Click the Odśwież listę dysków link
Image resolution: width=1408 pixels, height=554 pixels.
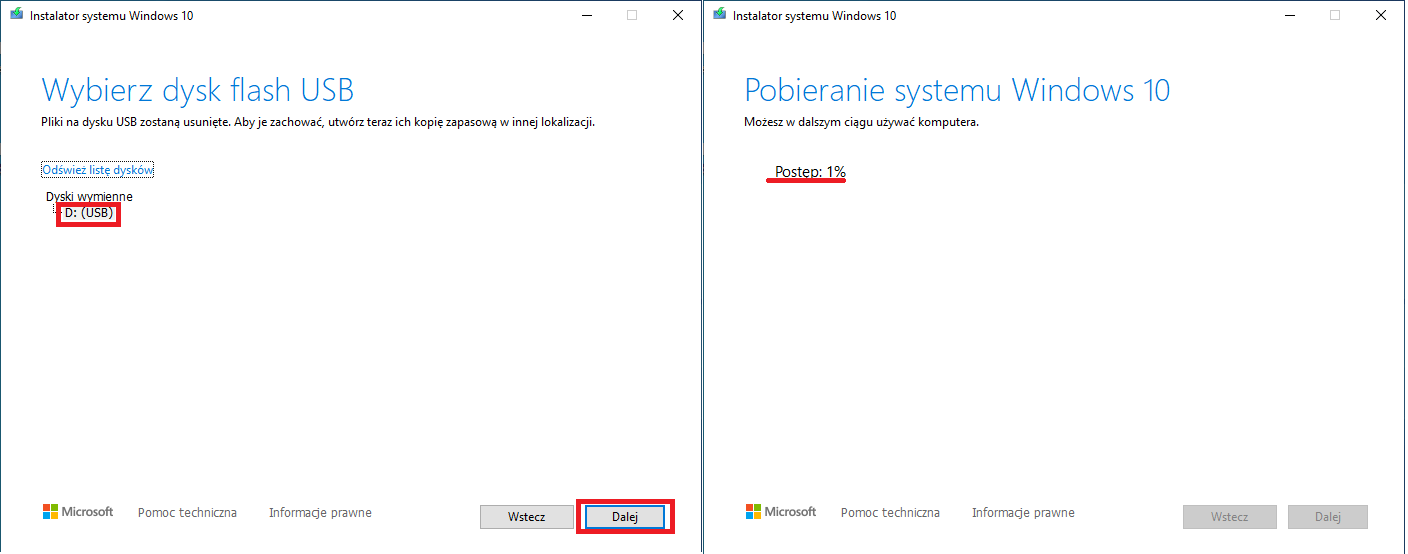pos(98,170)
